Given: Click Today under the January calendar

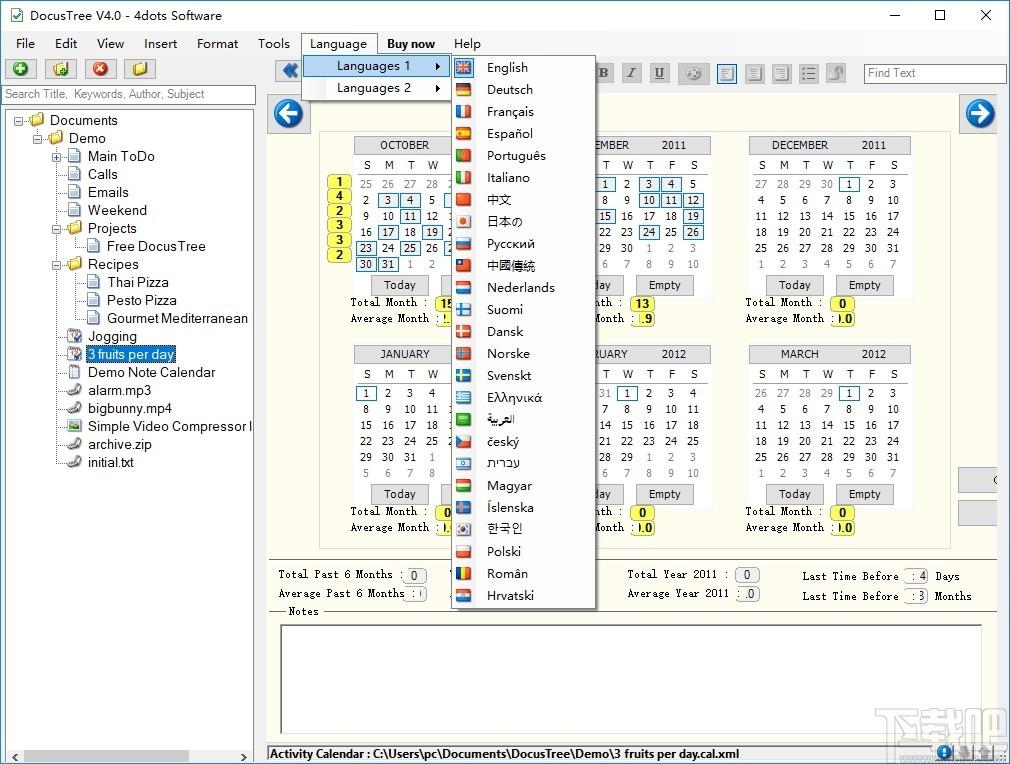Looking at the screenshot, I should point(400,494).
